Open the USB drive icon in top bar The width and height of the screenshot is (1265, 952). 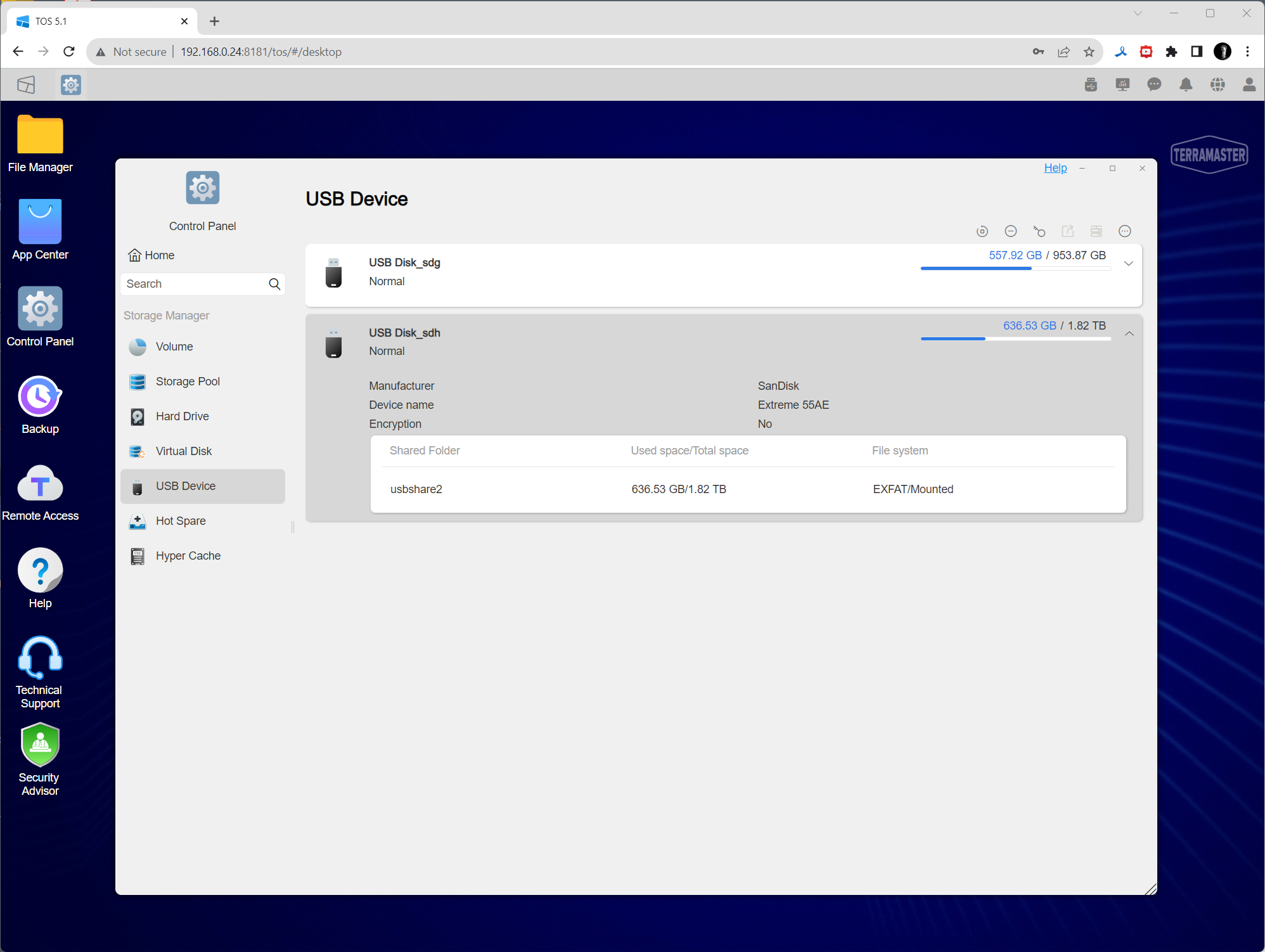(x=1090, y=85)
